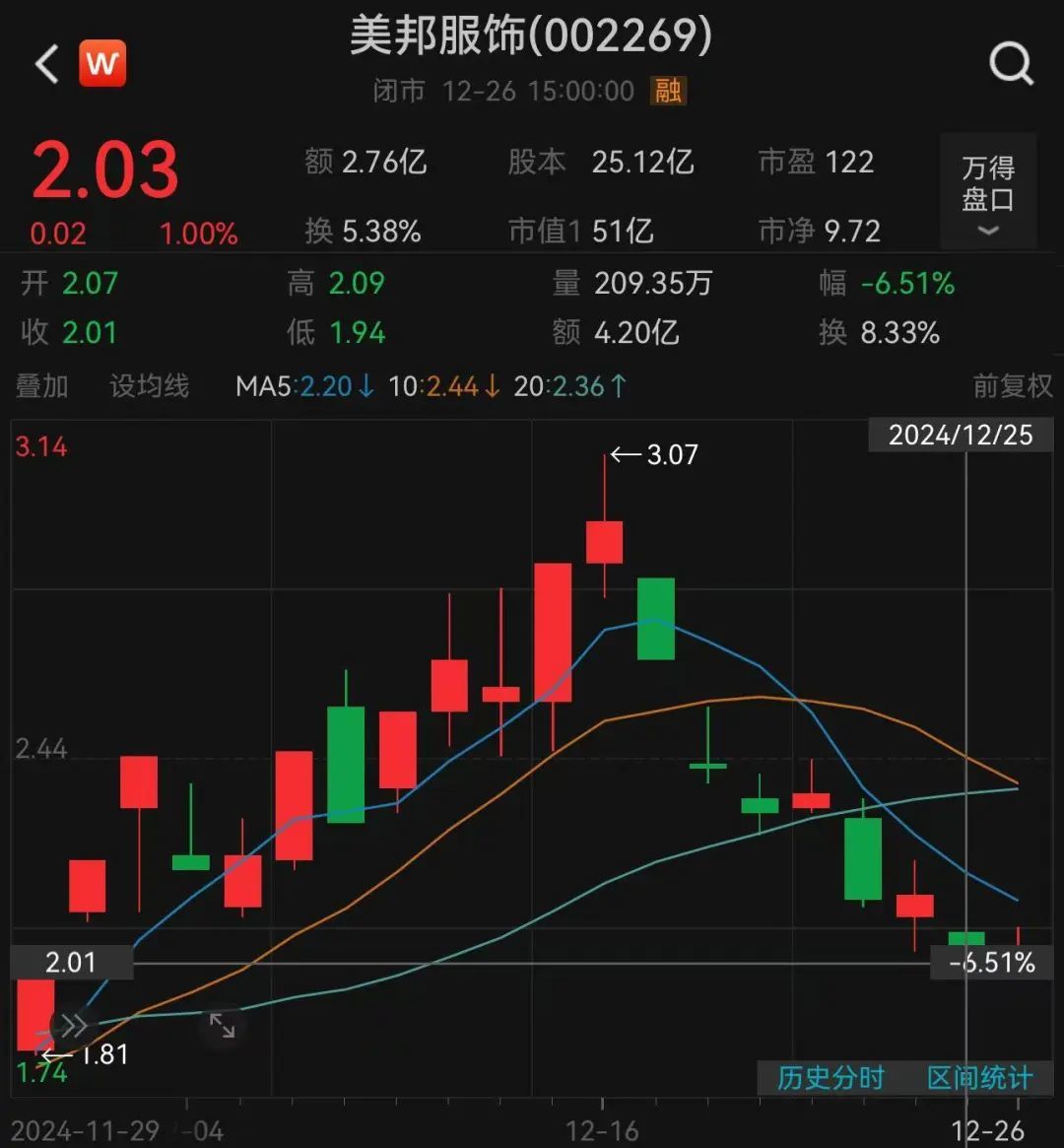The width and height of the screenshot is (1064, 1148).
Task: Tap the double chevron scroll icon on chart
Action: click(x=75, y=1026)
